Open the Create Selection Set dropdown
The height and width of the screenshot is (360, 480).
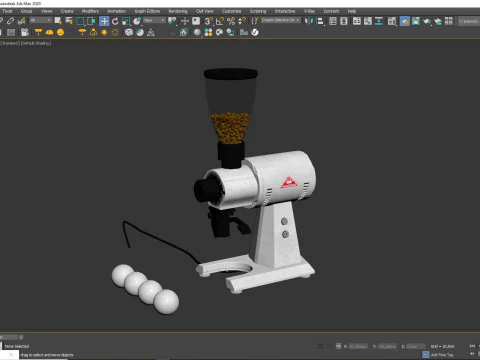(281, 20)
